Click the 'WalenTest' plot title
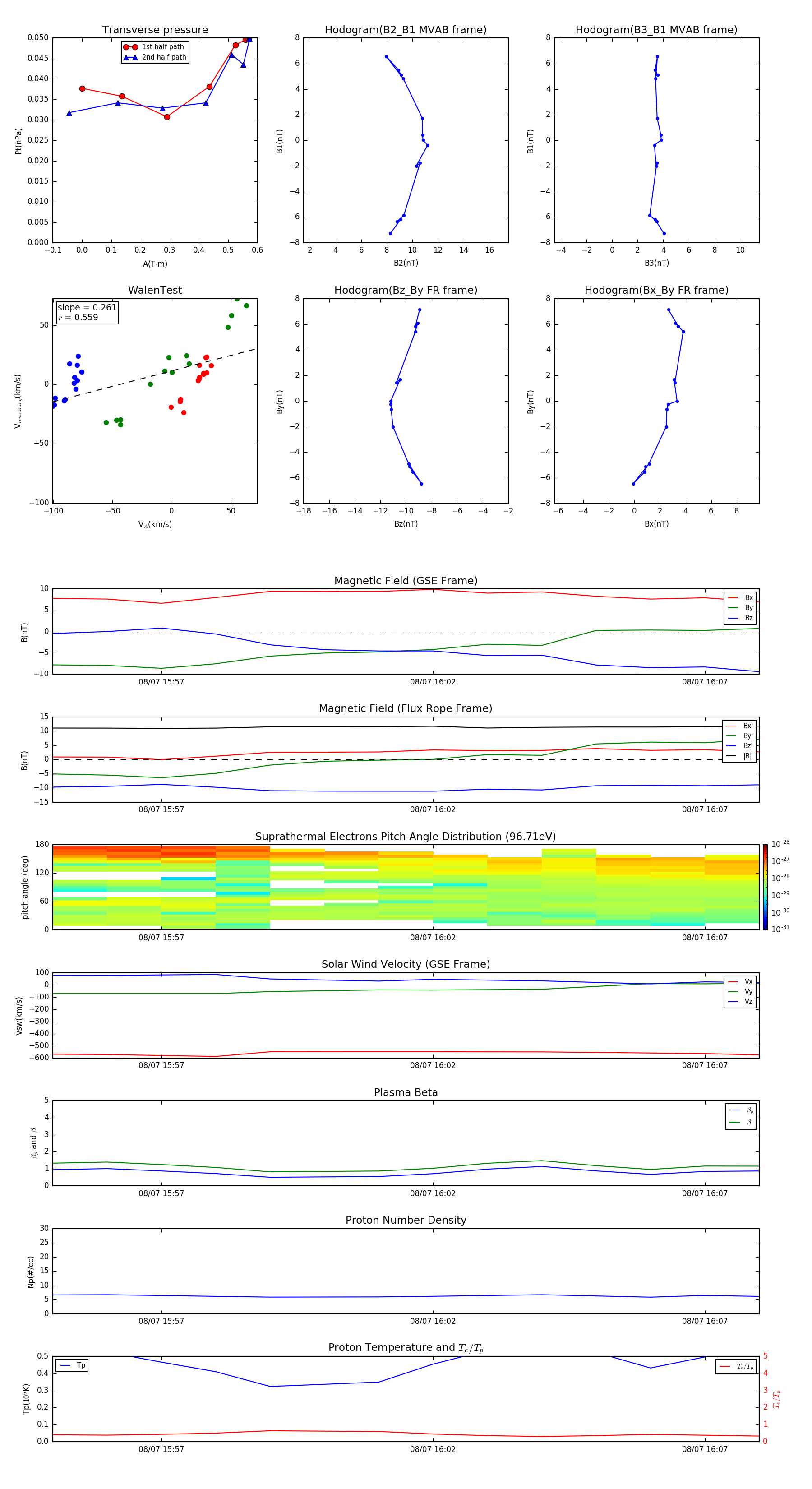This screenshot has width=812, height=1489. pos(155,290)
